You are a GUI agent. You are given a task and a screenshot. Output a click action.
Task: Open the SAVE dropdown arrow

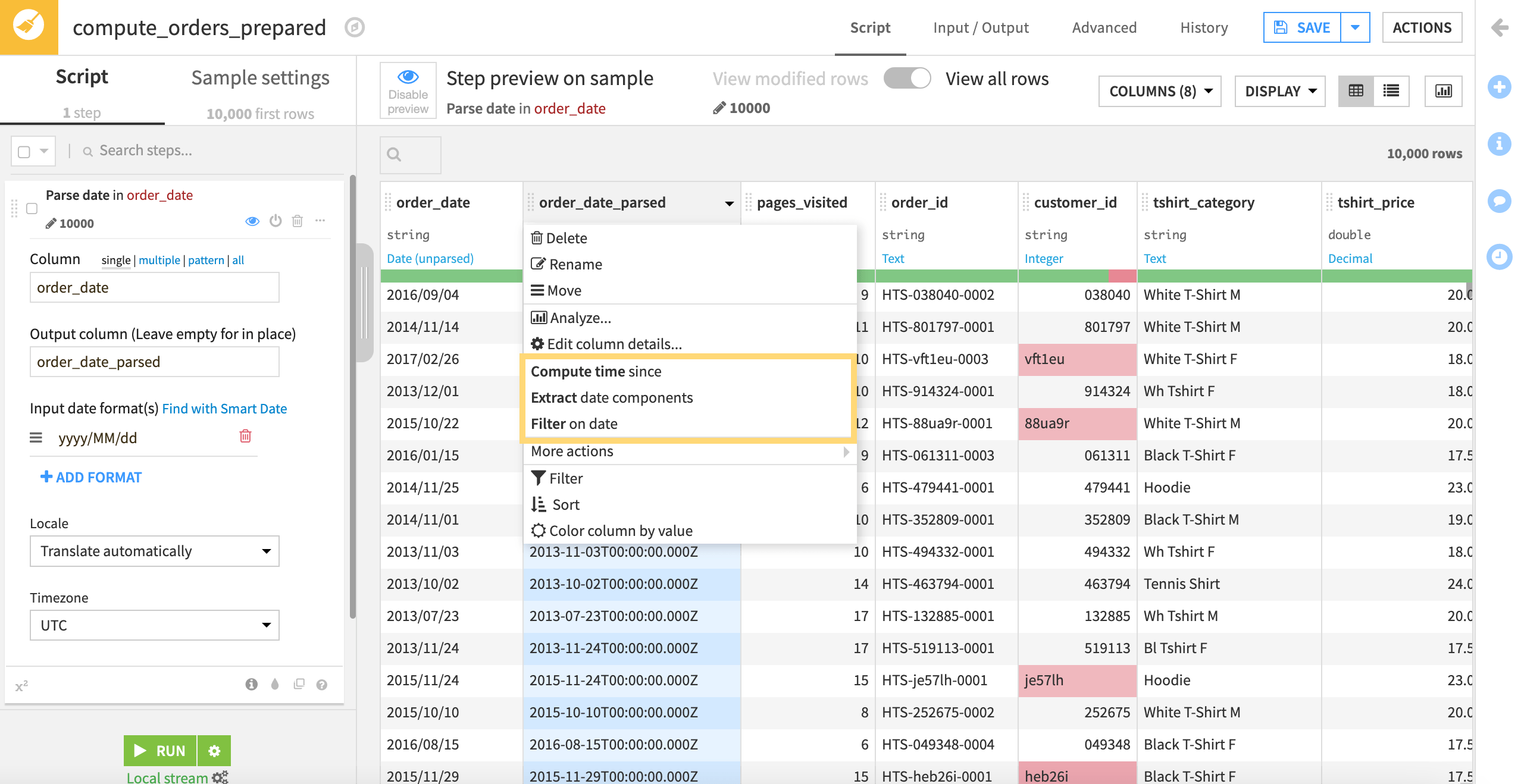pyautogui.click(x=1355, y=27)
